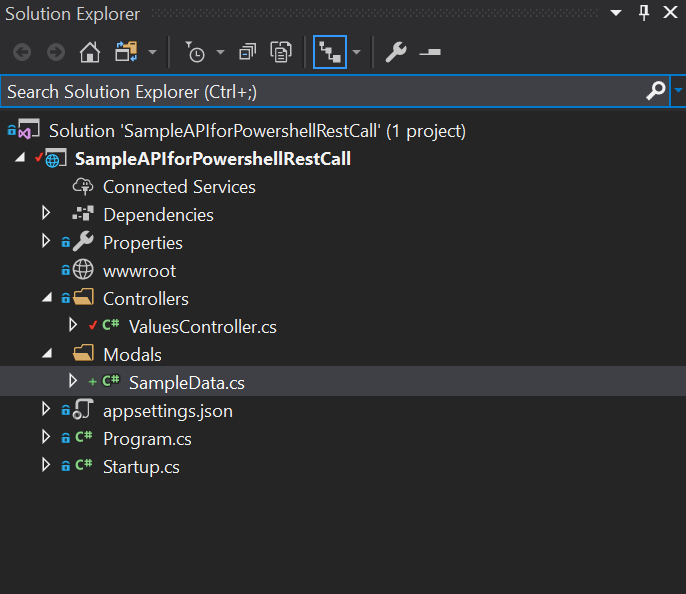Click the Home icon in Solution Explorer toolbar
This screenshot has height=594, width=686.
pyautogui.click(x=90, y=53)
